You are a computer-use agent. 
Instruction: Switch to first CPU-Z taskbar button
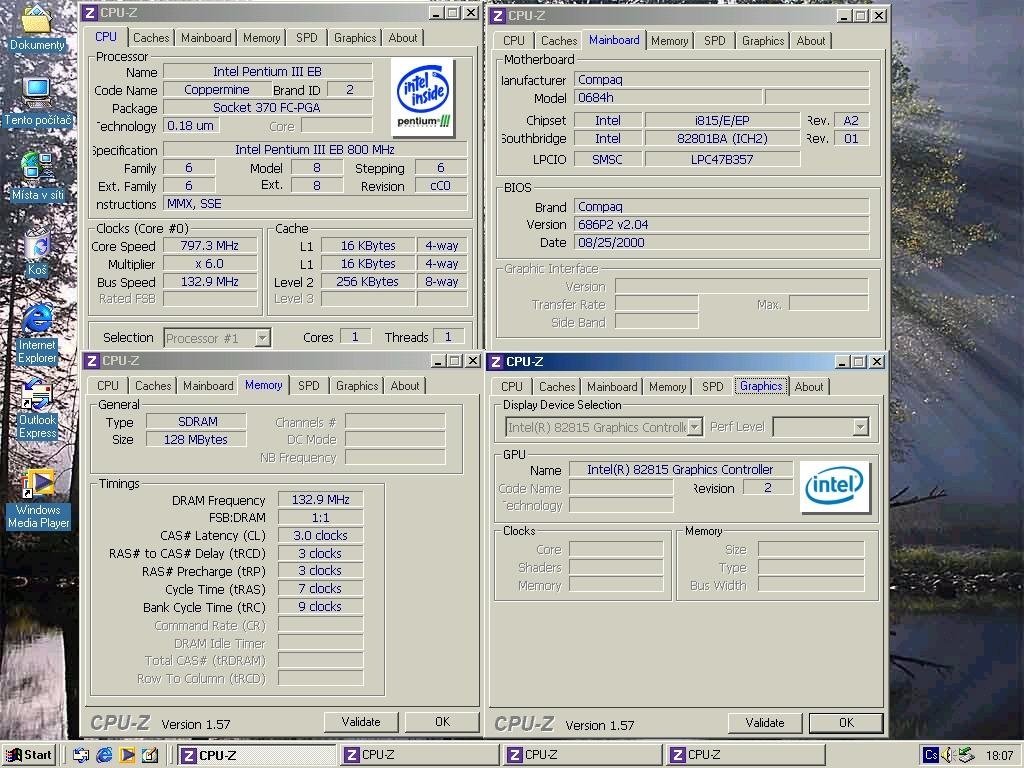pyautogui.click(x=255, y=755)
